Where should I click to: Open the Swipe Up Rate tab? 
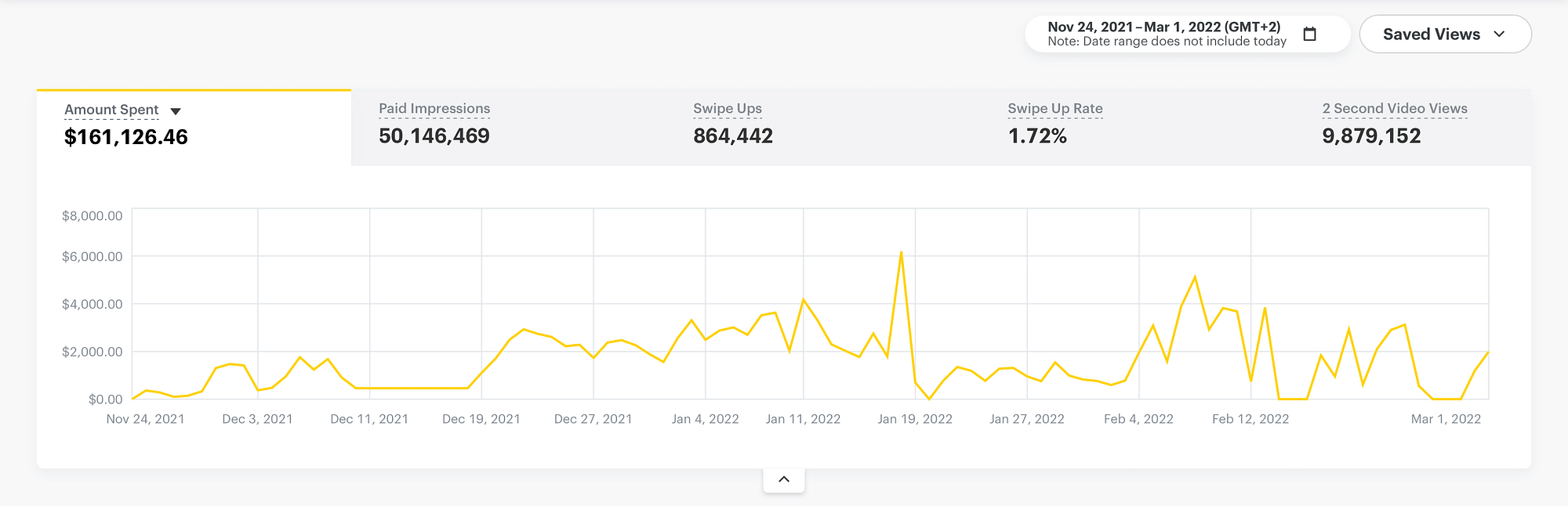[1138, 127]
